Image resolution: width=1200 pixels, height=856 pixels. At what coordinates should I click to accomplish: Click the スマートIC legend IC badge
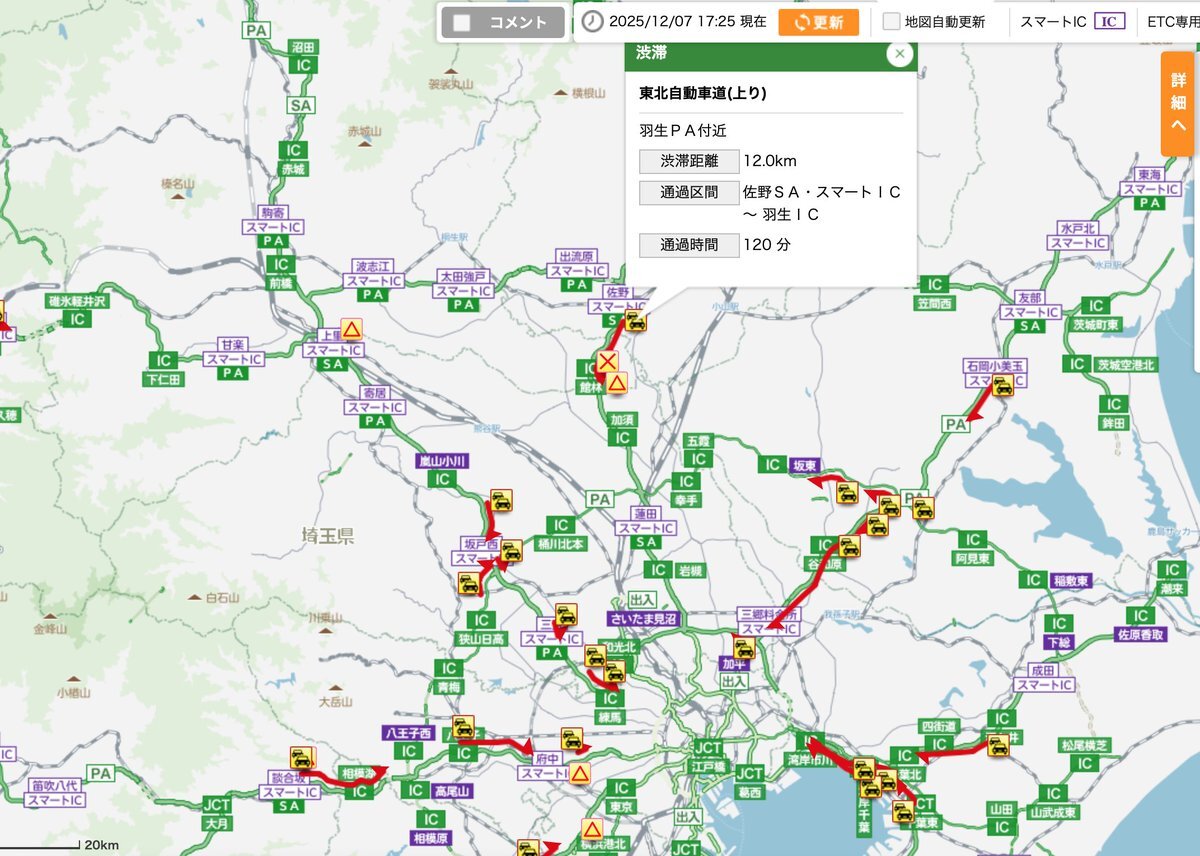click(1109, 22)
